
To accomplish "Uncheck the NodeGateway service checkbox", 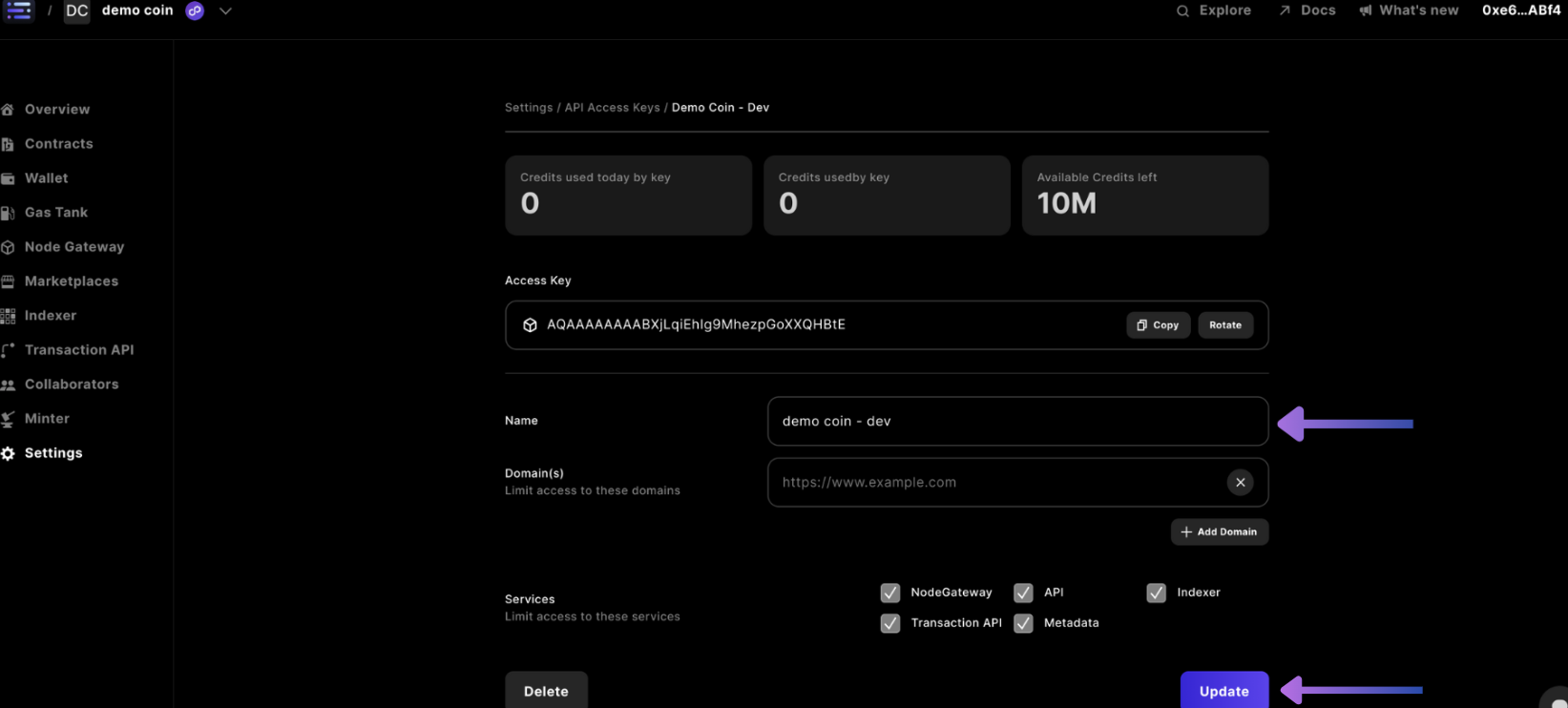I will 889,593.
